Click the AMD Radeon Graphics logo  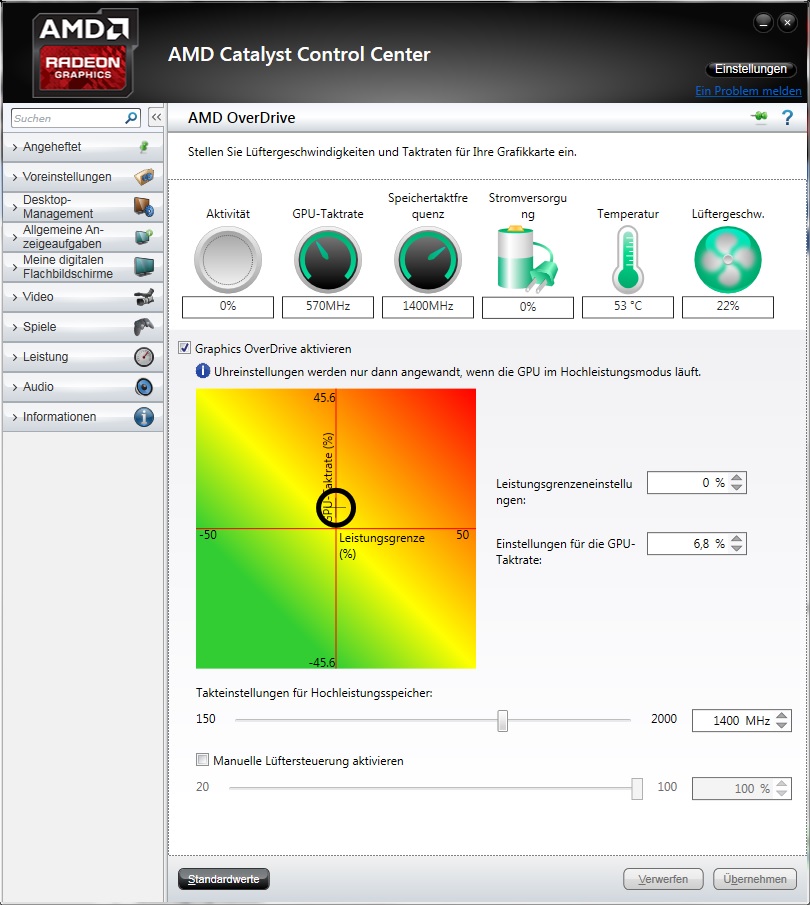(x=84, y=53)
